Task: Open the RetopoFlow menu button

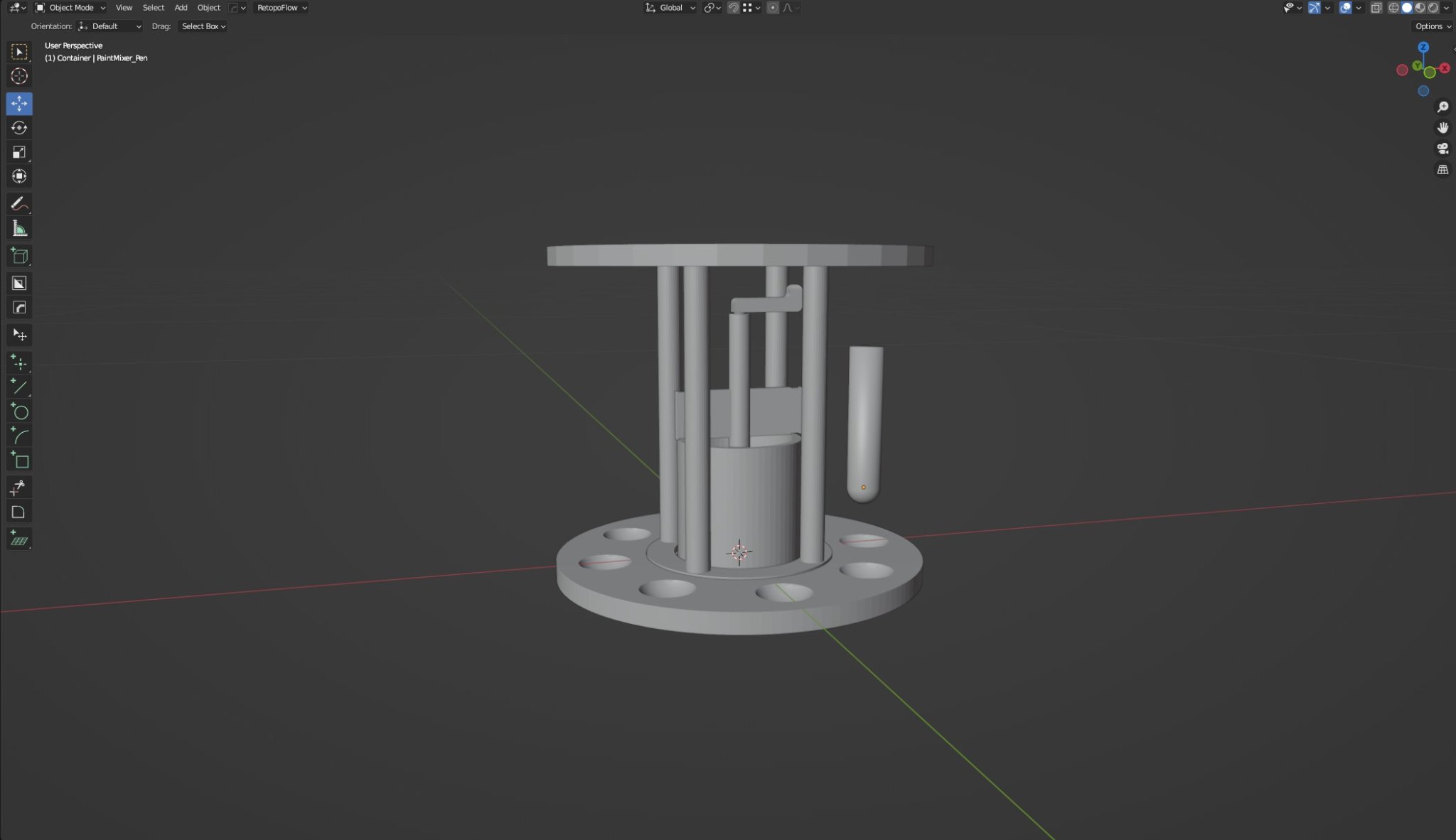Action: point(282,8)
